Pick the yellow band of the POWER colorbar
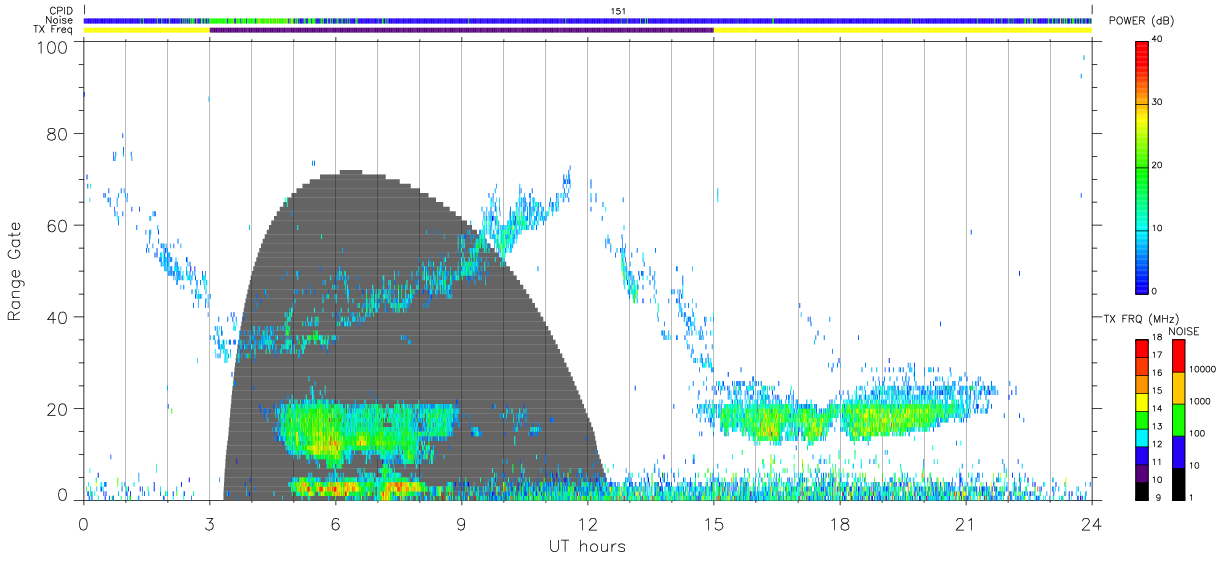 tap(1141, 118)
